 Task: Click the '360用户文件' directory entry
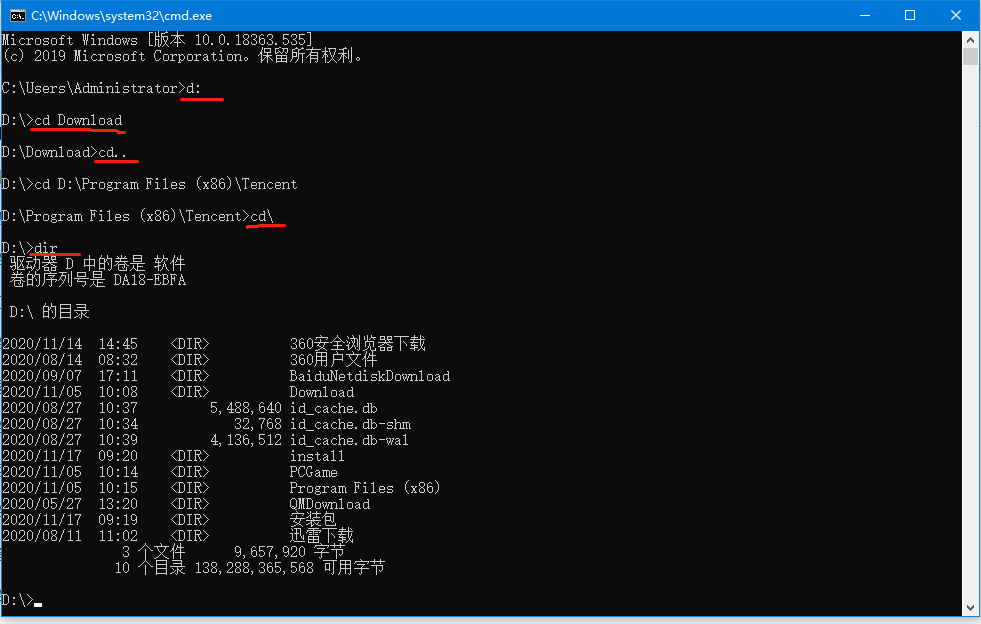point(333,360)
